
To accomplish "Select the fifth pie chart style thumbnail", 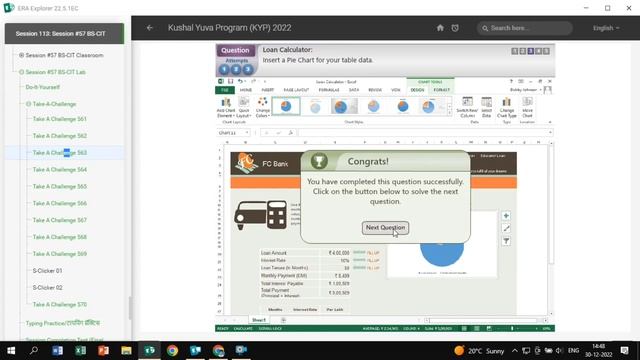I will pos(402,107).
